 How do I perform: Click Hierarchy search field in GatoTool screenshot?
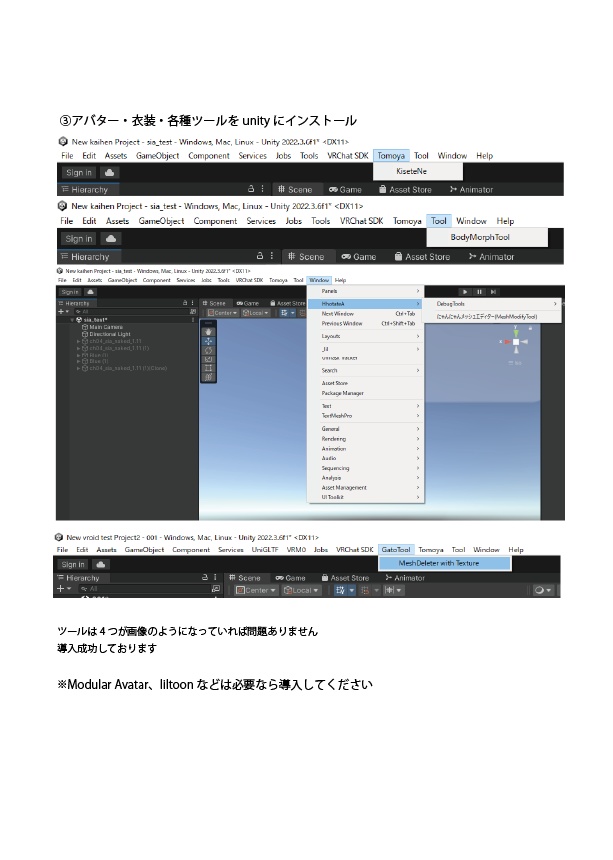[144, 589]
